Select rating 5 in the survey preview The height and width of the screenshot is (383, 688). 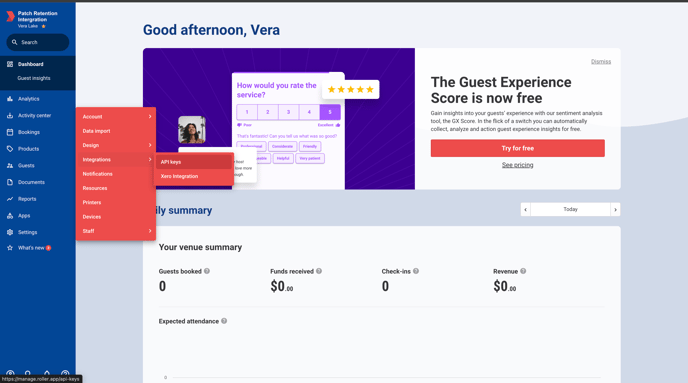[x=330, y=112]
